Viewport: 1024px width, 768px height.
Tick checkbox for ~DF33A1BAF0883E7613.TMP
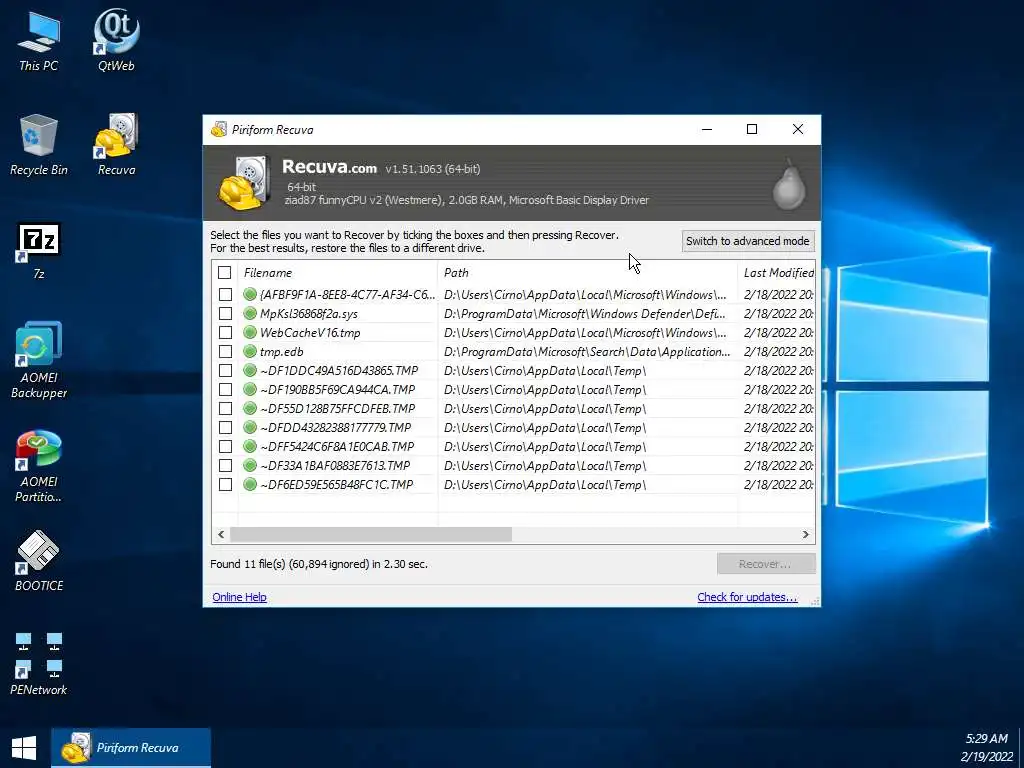pos(225,465)
